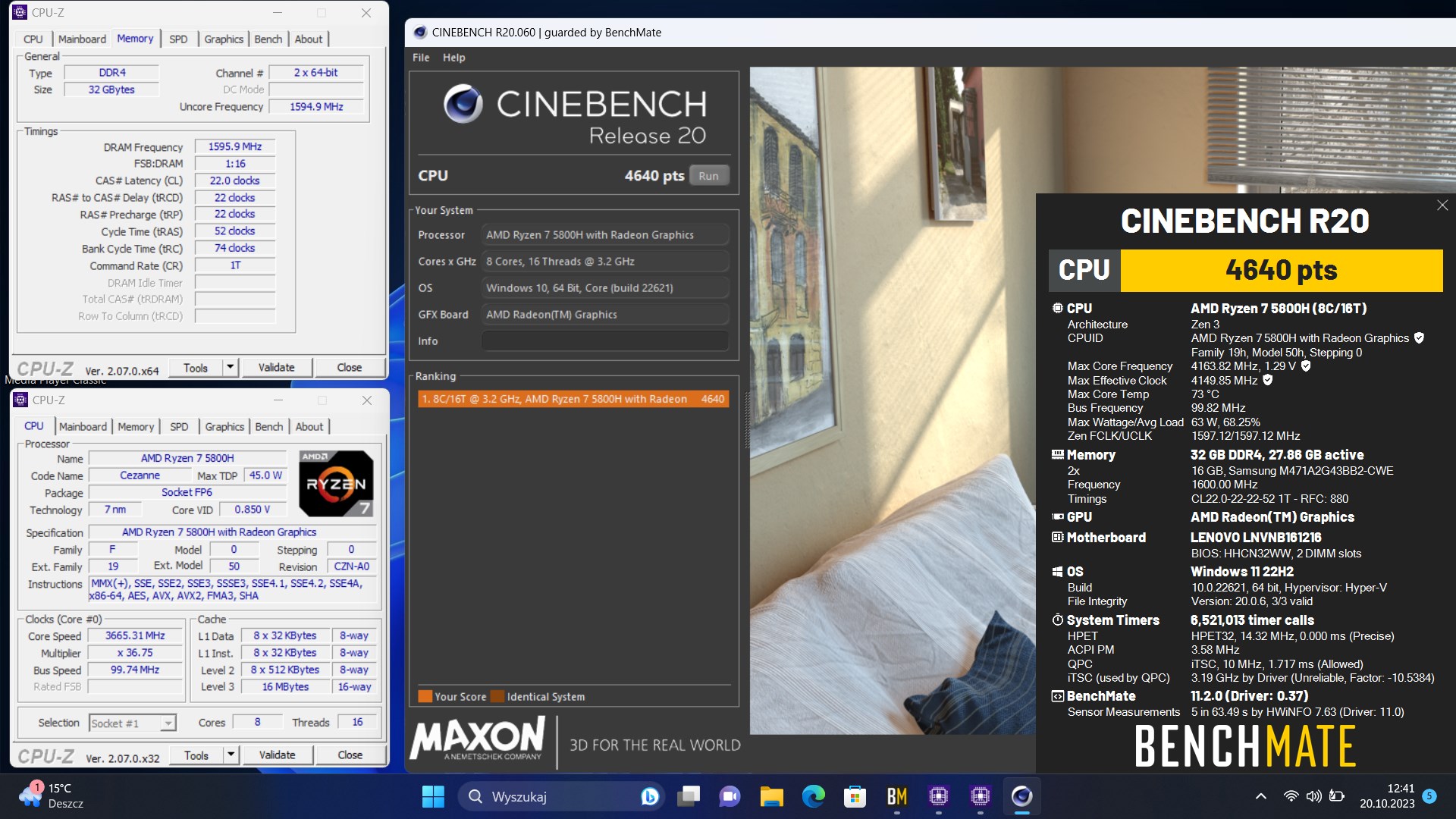
Task: Launch Microsoft Edge from the taskbar
Action: click(813, 796)
